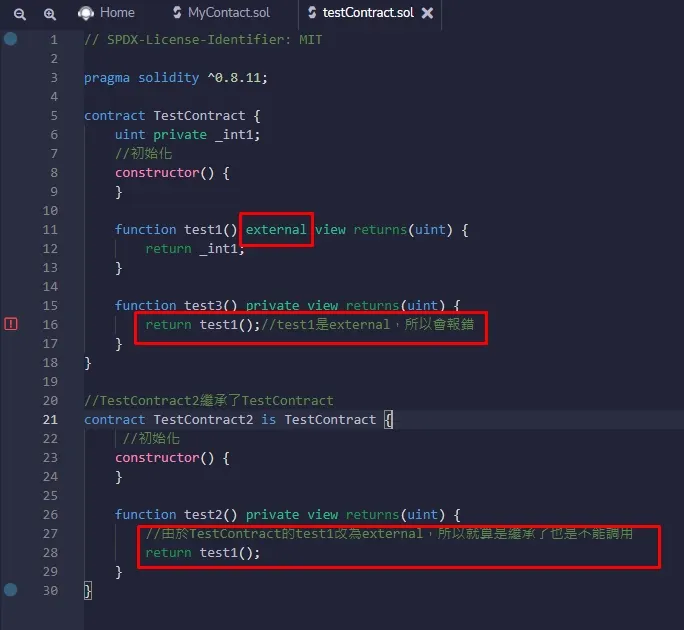Click the '//初始化' comment on line 22
The image size is (684, 630).
click(x=151, y=438)
